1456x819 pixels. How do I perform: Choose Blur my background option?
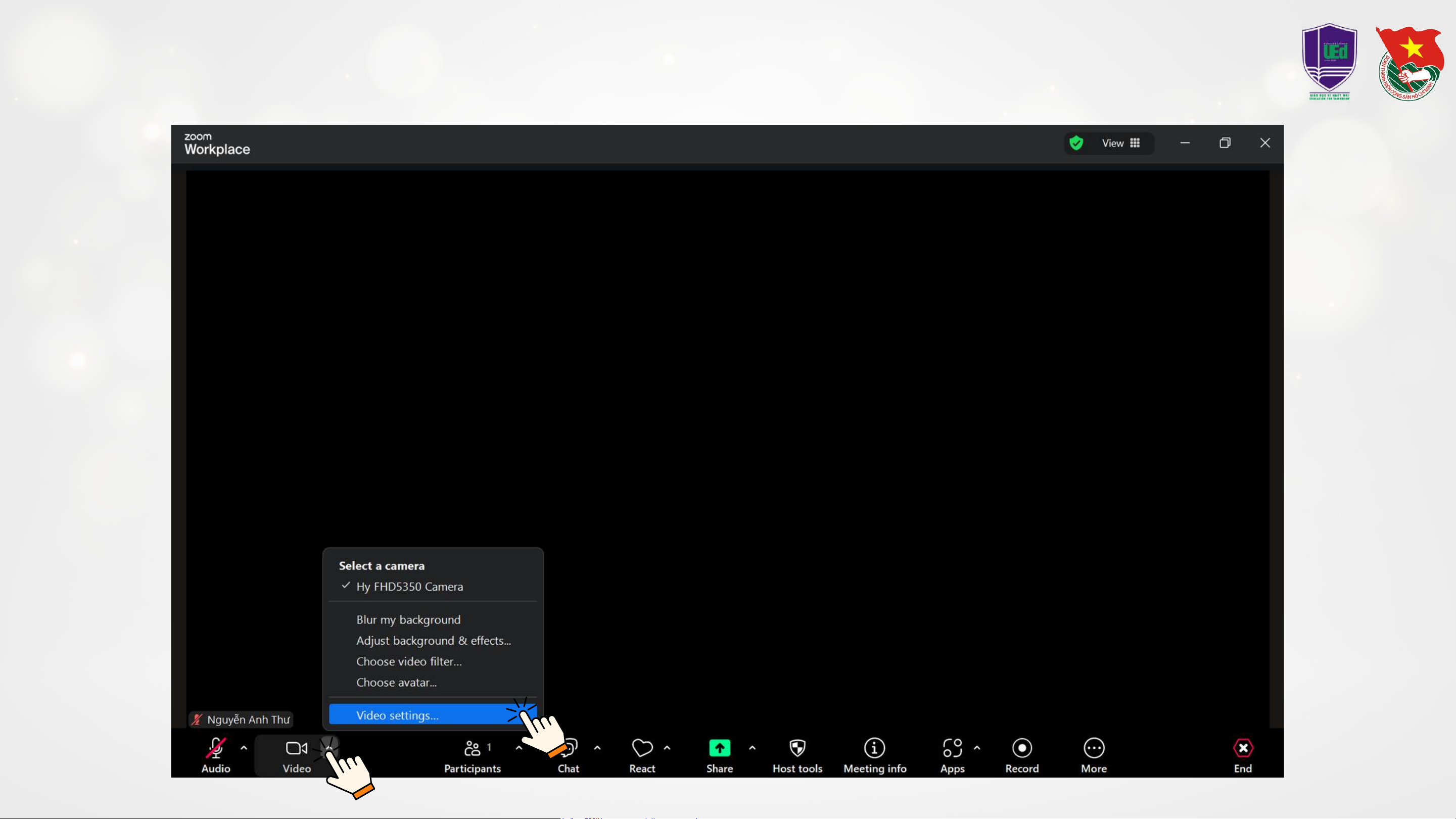[408, 619]
